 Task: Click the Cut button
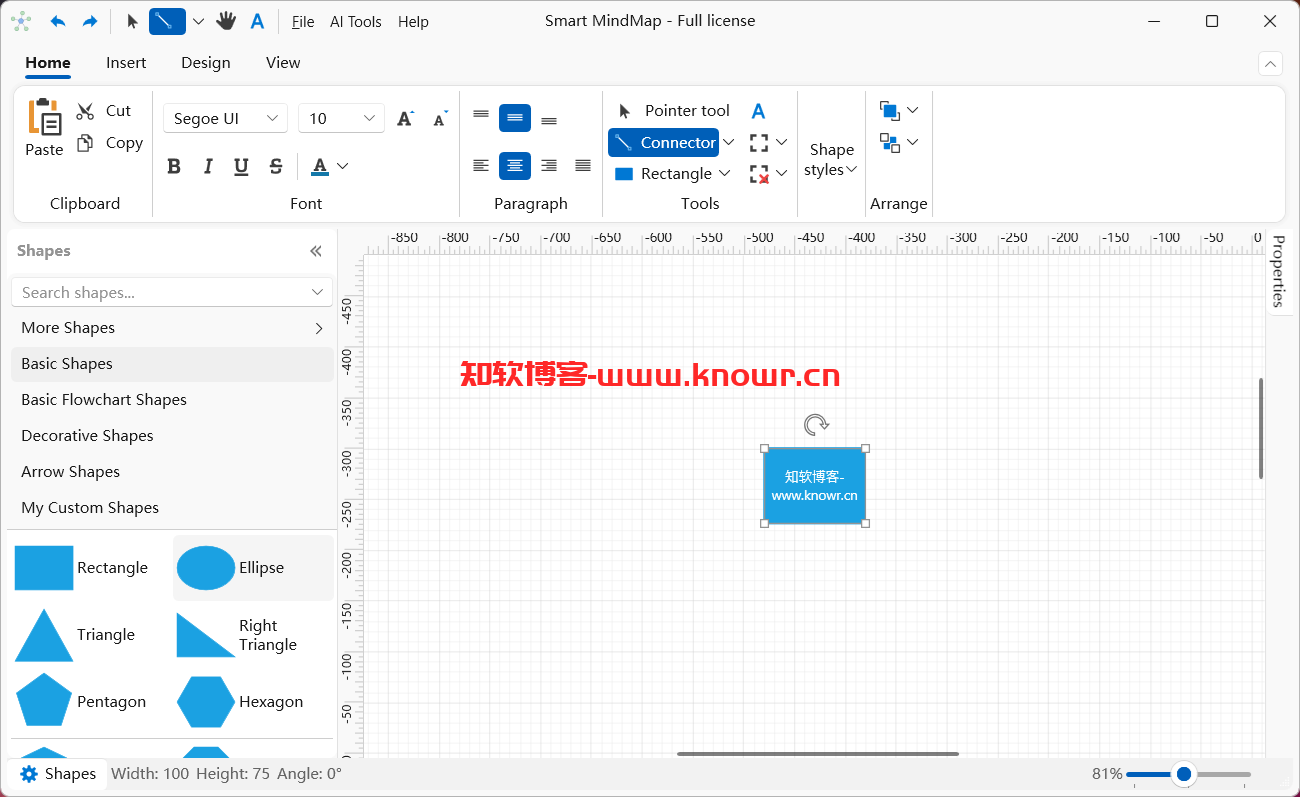(x=105, y=111)
